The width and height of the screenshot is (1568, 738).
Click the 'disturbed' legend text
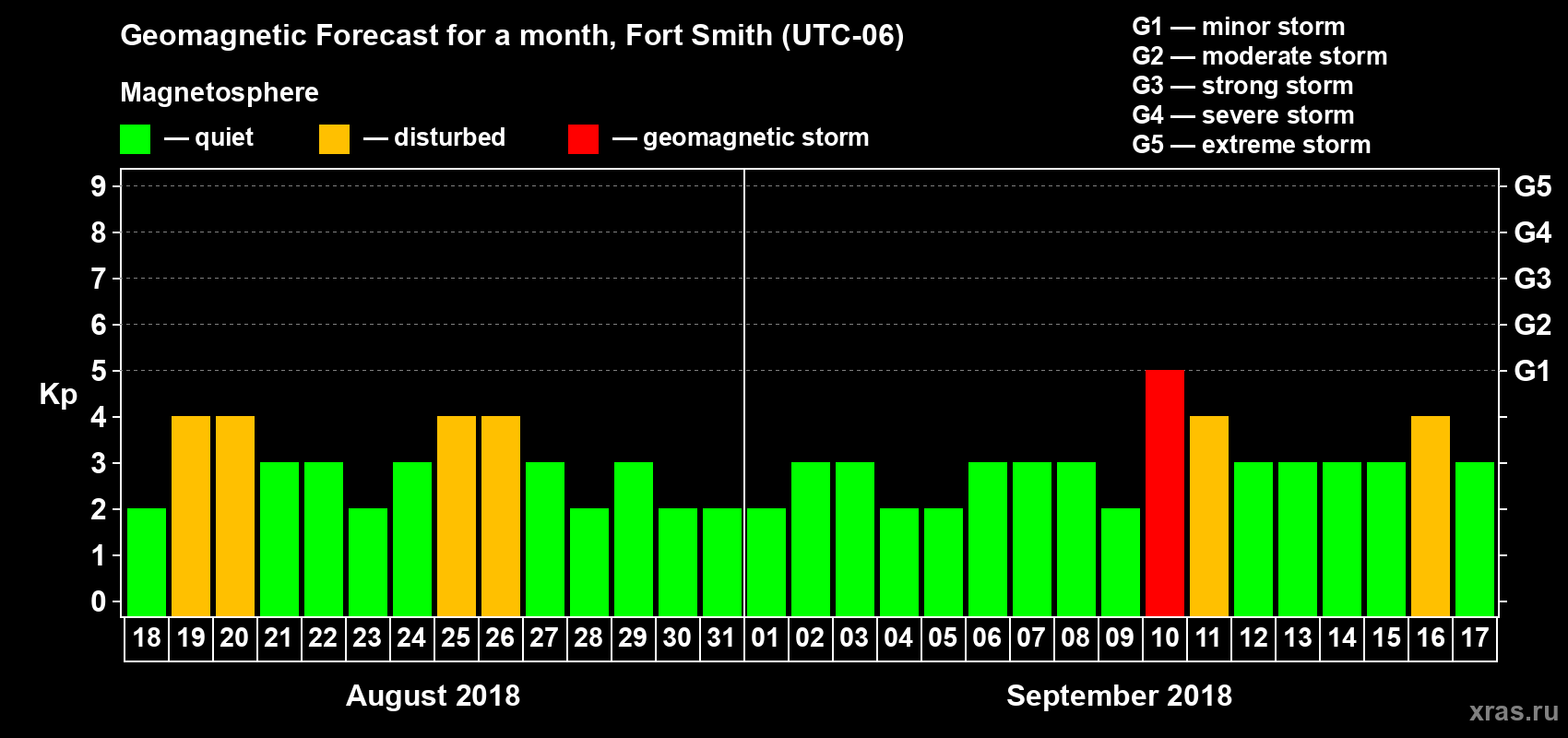pyautogui.click(x=449, y=137)
